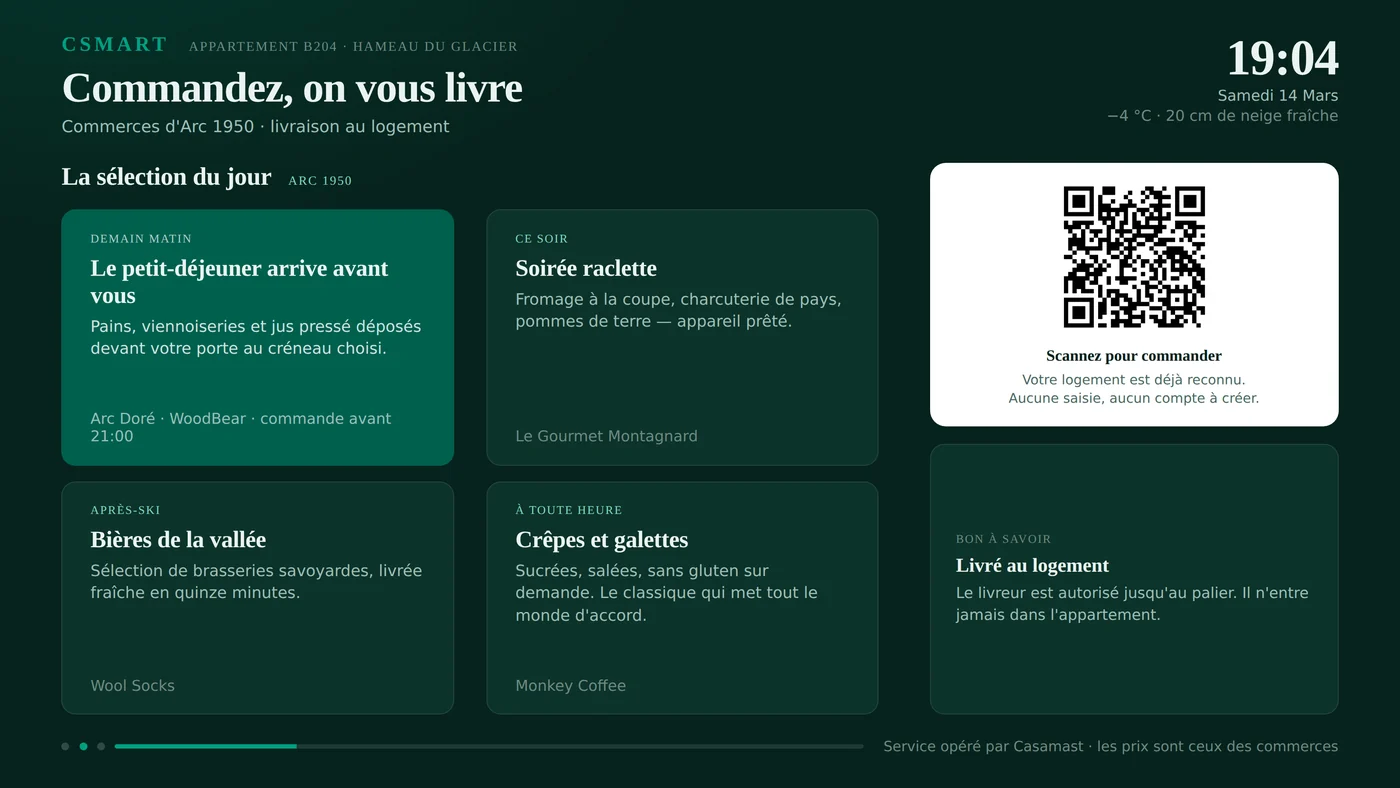Open the "Bières de la vallée" offer title
This screenshot has height=788, width=1400.
pos(178,540)
